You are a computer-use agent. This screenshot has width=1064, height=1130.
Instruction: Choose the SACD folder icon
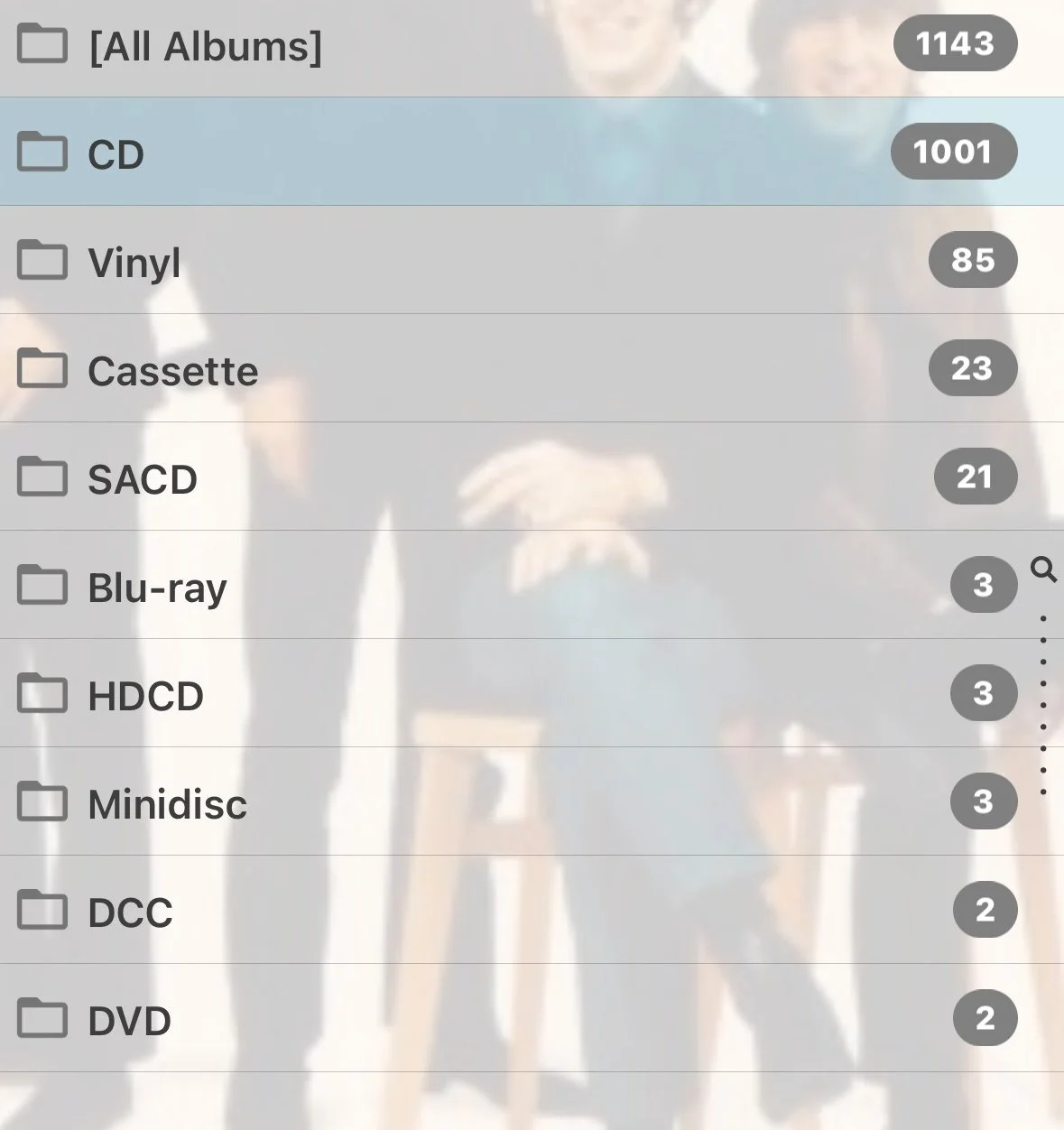[42, 477]
